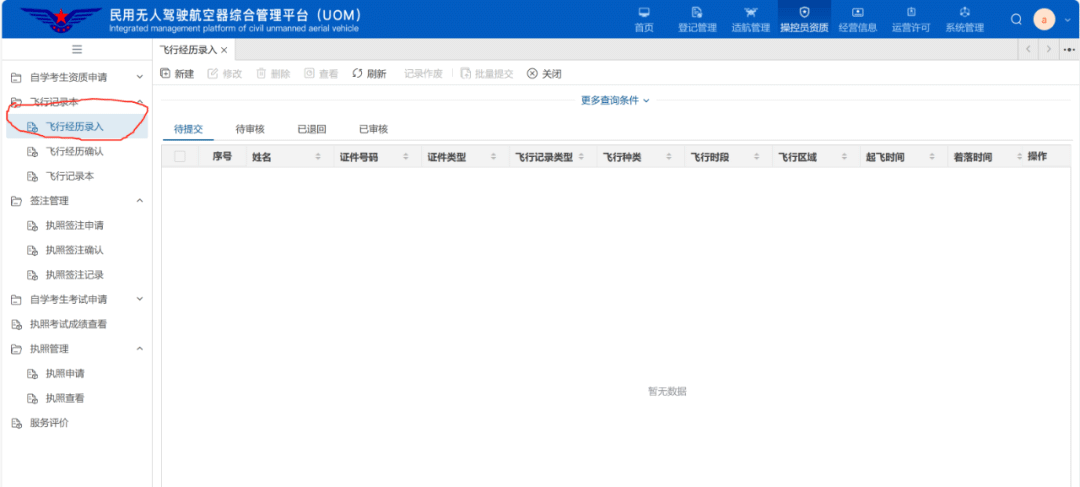Sort the table by 飞行时段 column
Viewport: 1080px width, 487px height.
tap(757, 157)
